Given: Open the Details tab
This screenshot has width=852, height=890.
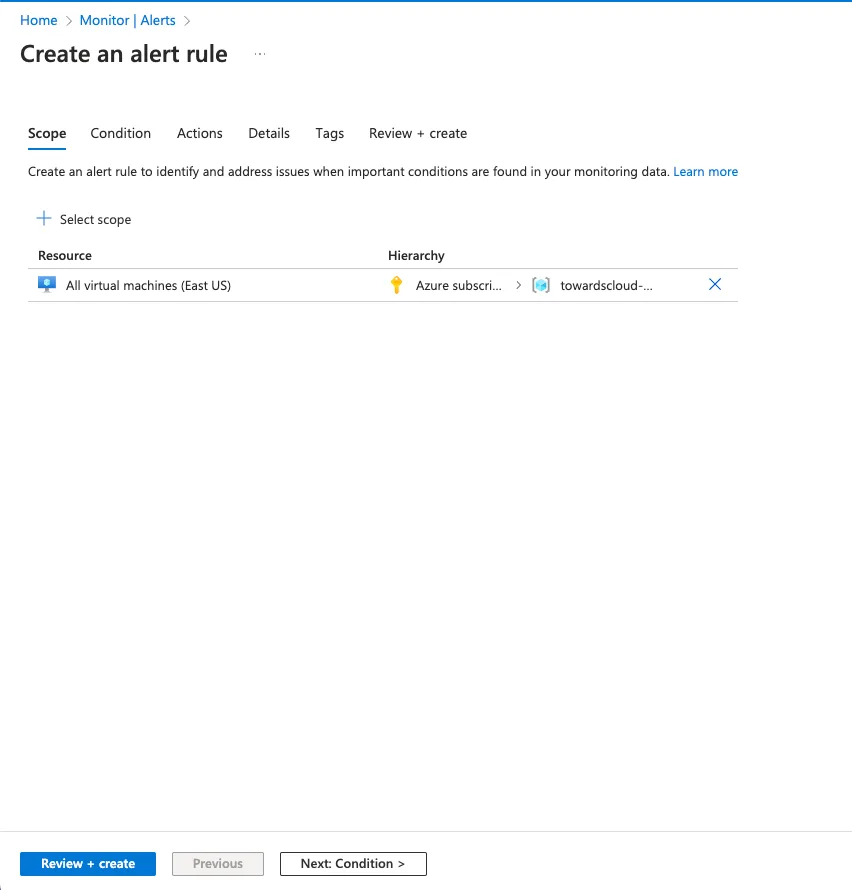Looking at the screenshot, I should (x=269, y=133).
